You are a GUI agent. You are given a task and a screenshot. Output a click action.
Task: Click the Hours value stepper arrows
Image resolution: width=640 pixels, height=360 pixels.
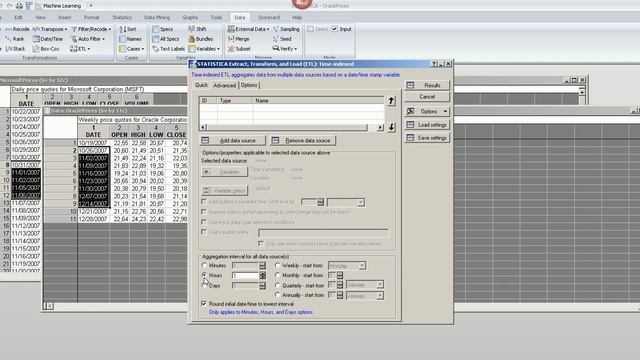click(262, 276)
